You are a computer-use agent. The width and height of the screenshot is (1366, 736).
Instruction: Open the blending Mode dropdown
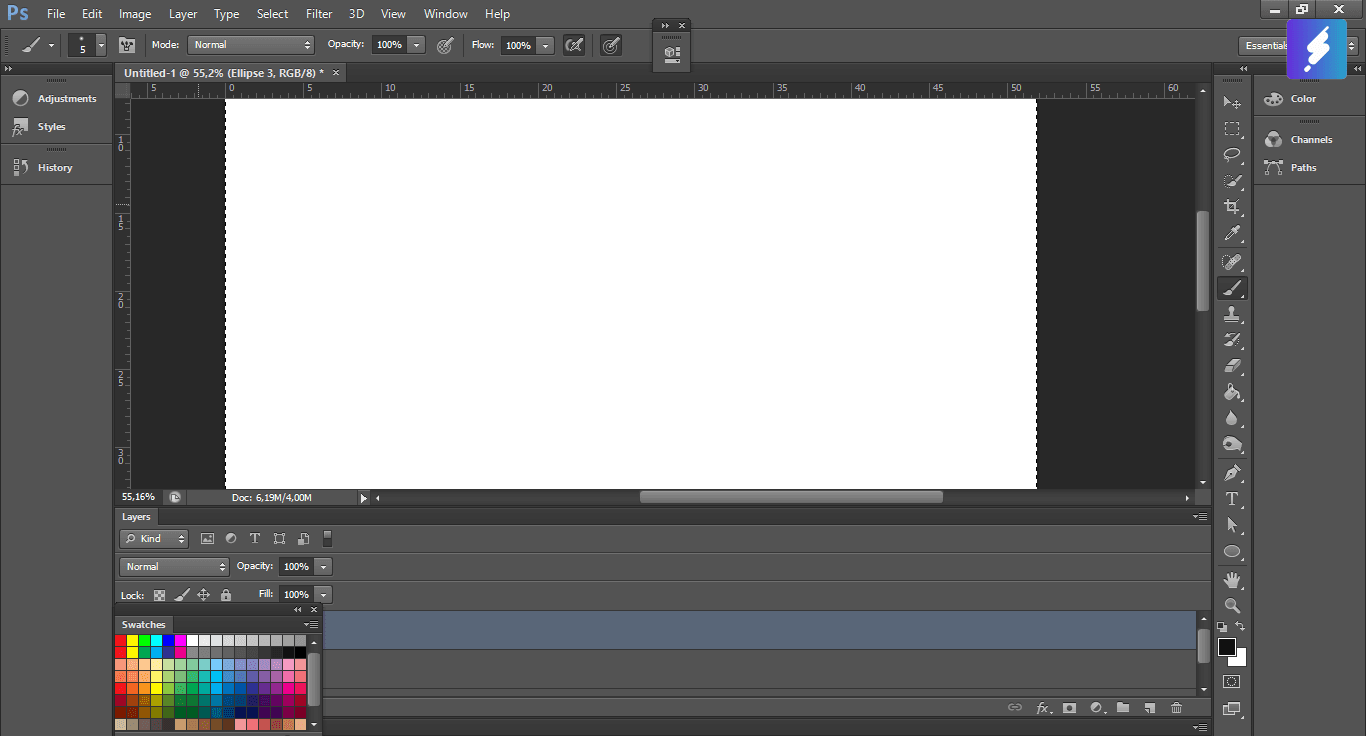click(250, 44)
